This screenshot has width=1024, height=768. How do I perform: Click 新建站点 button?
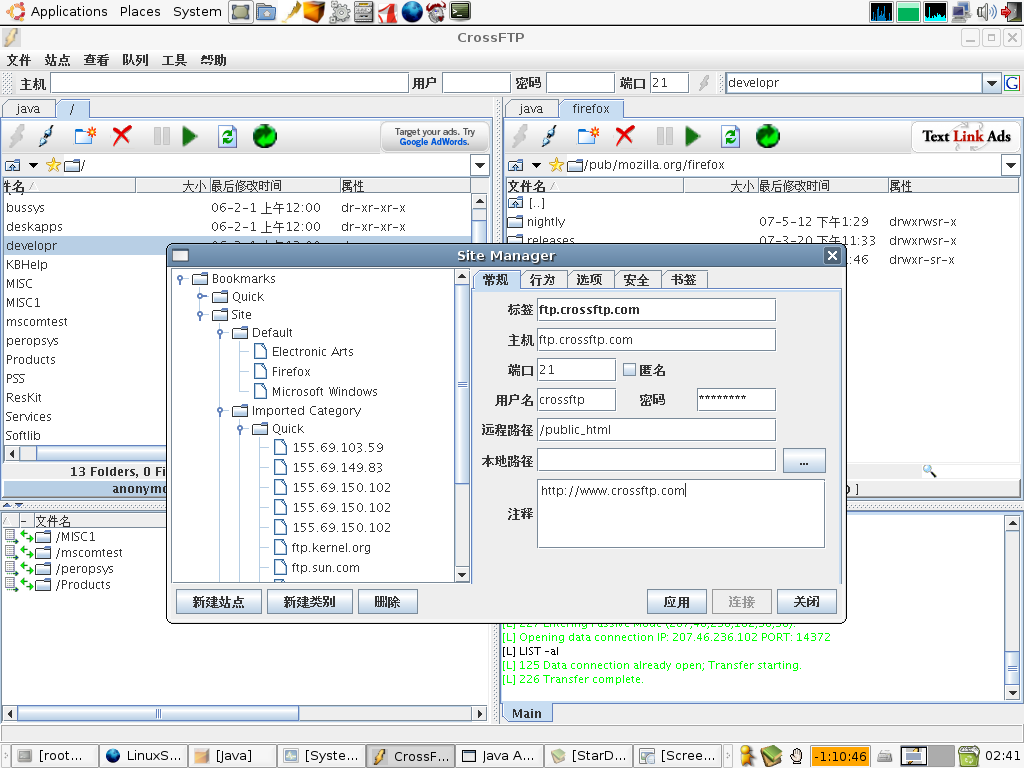coord(219,601)
